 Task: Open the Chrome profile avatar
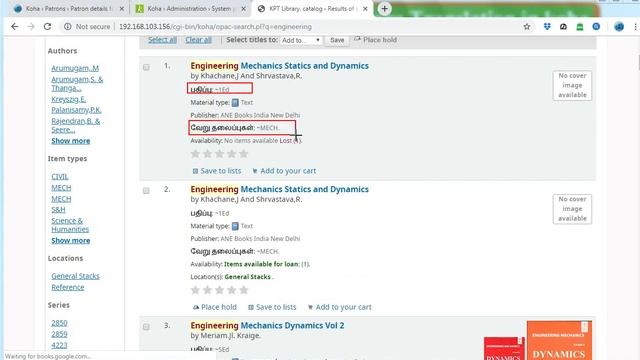(x=619, y=27)
